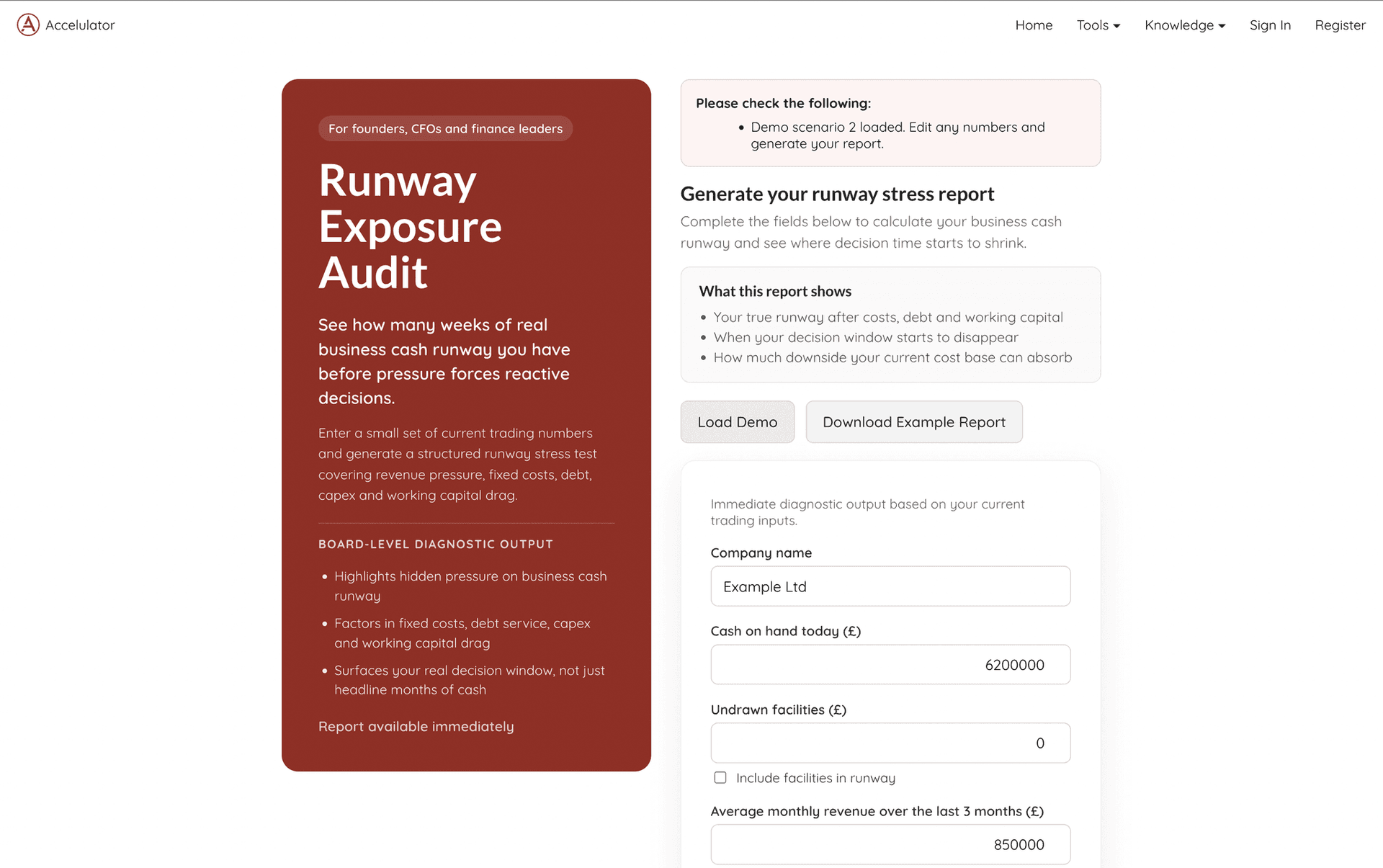Download the Example Report
The image size is (1383, 868).
pos(914,422)
